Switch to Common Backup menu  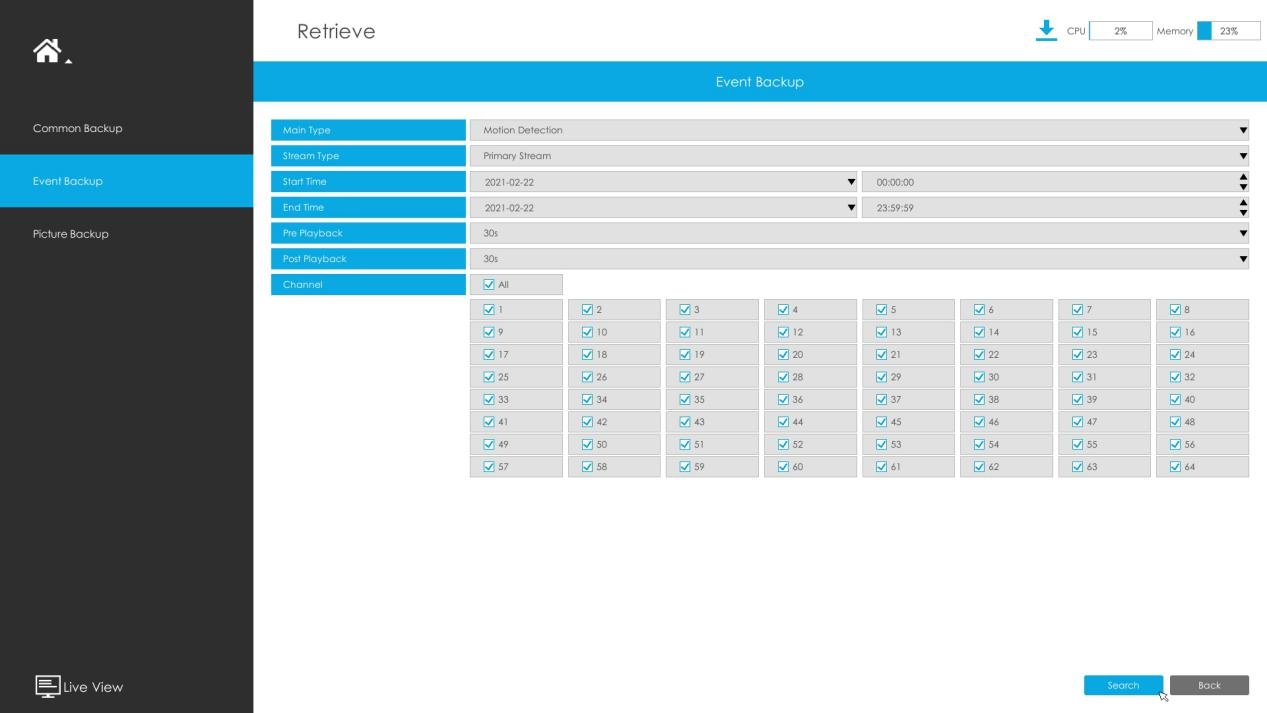click(78, 128)
